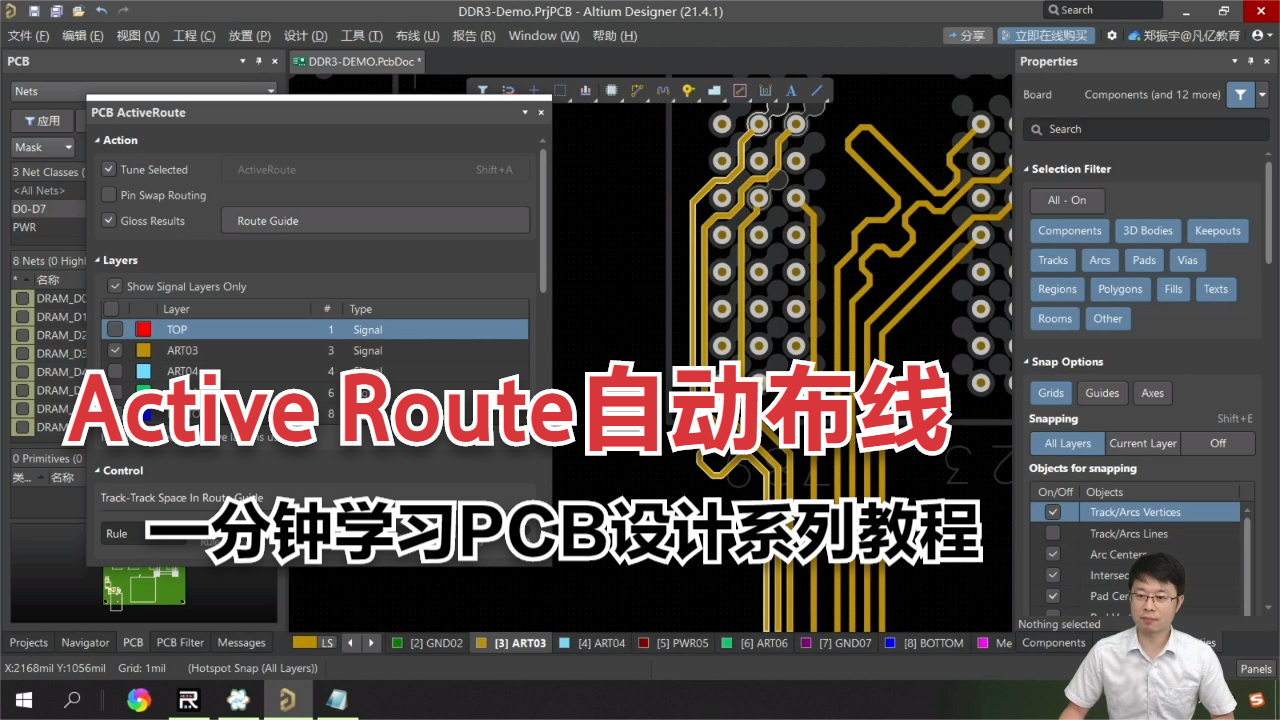Click the Save All icon

(x=56, y=11)
